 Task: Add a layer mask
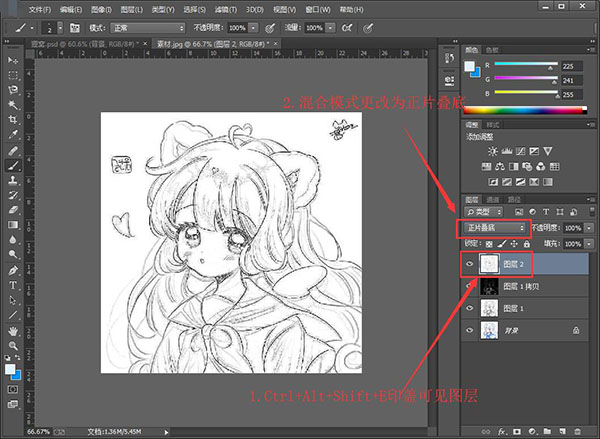coord(517,431)
